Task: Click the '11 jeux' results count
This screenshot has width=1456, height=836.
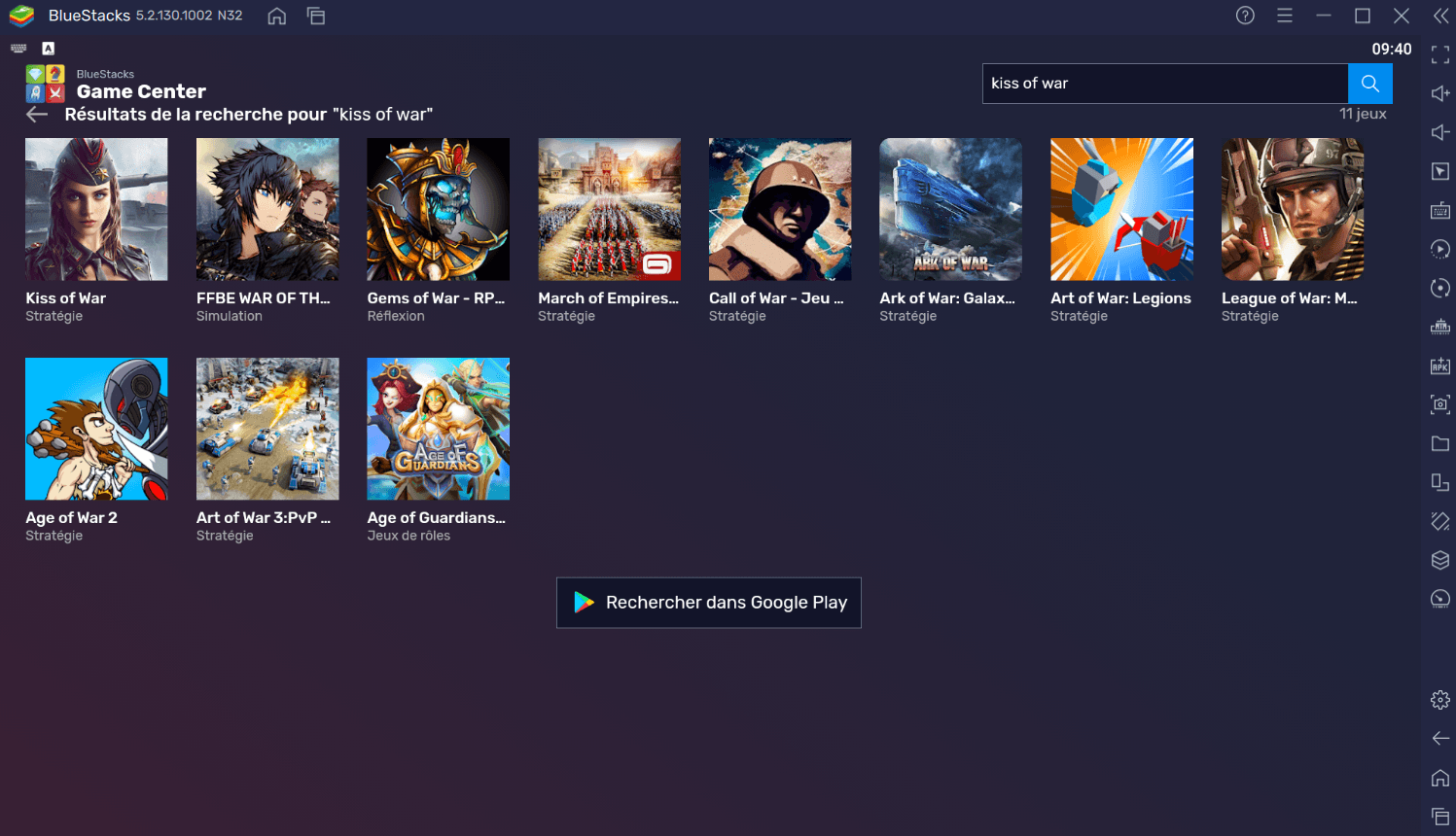Action: (1363, 114)
